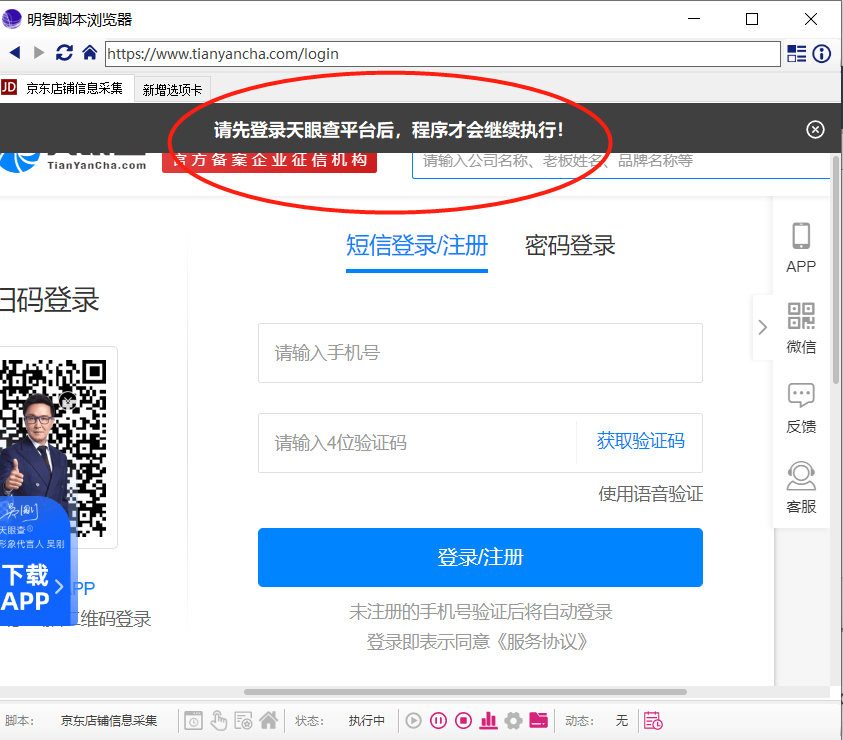843x740 pixels.
Task: Open the info icon beside the address bar
Action: click(x=821, y=53)
